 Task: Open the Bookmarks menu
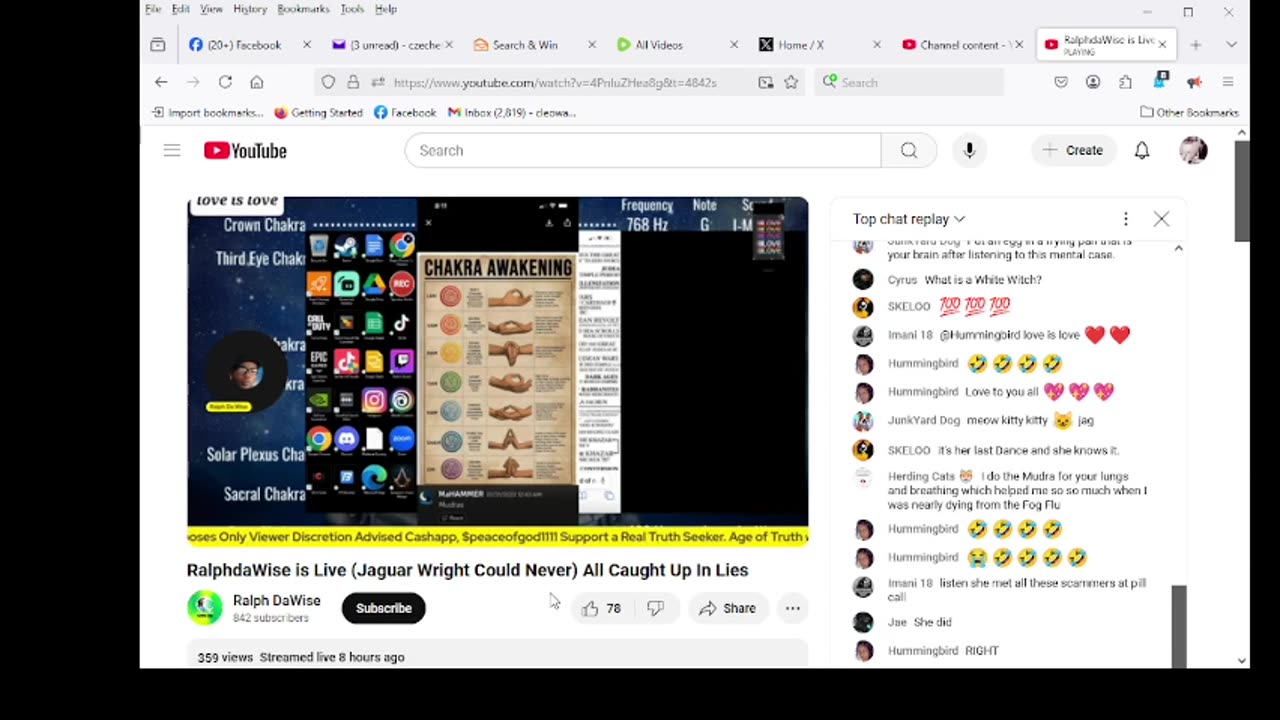click(303, 9)
